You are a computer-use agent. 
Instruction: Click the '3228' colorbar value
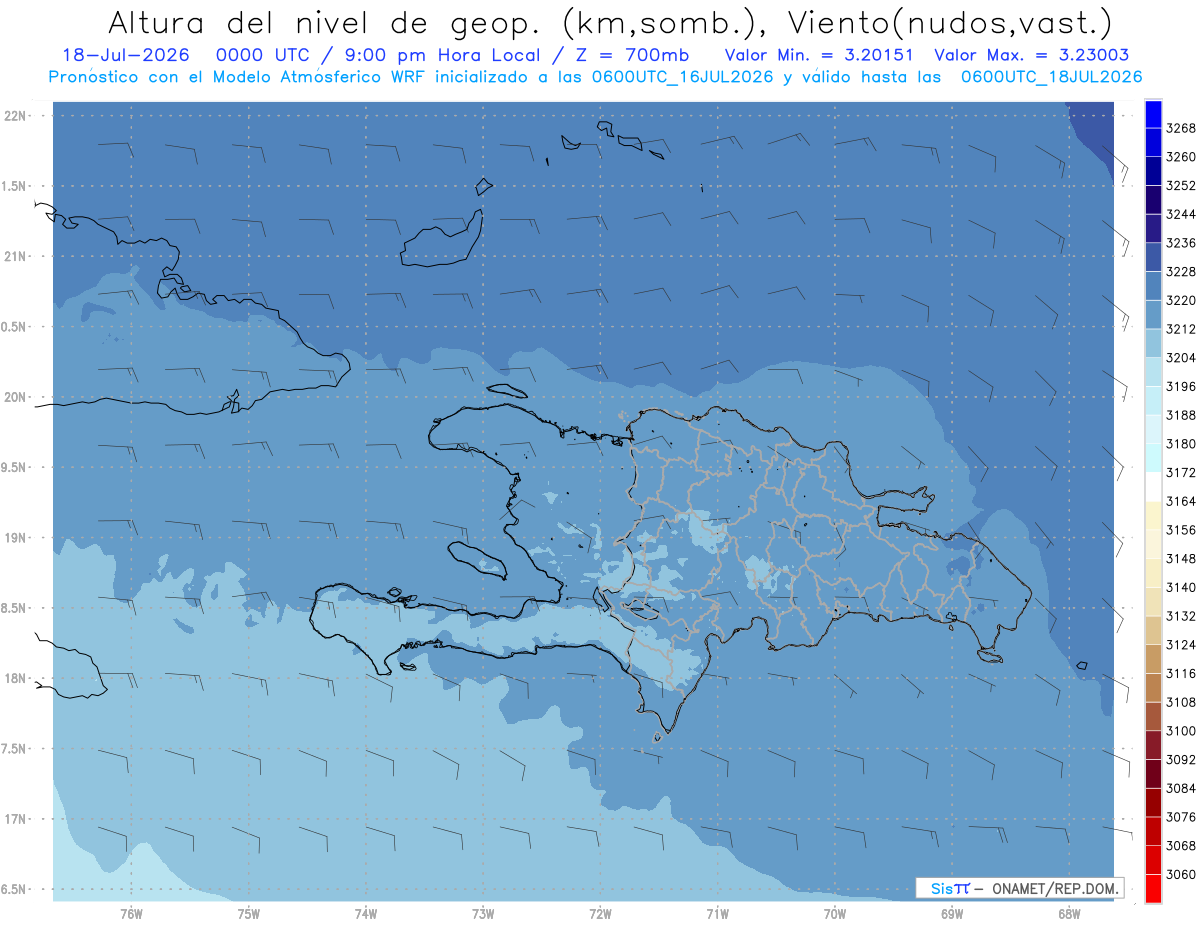coord(1181,271)
